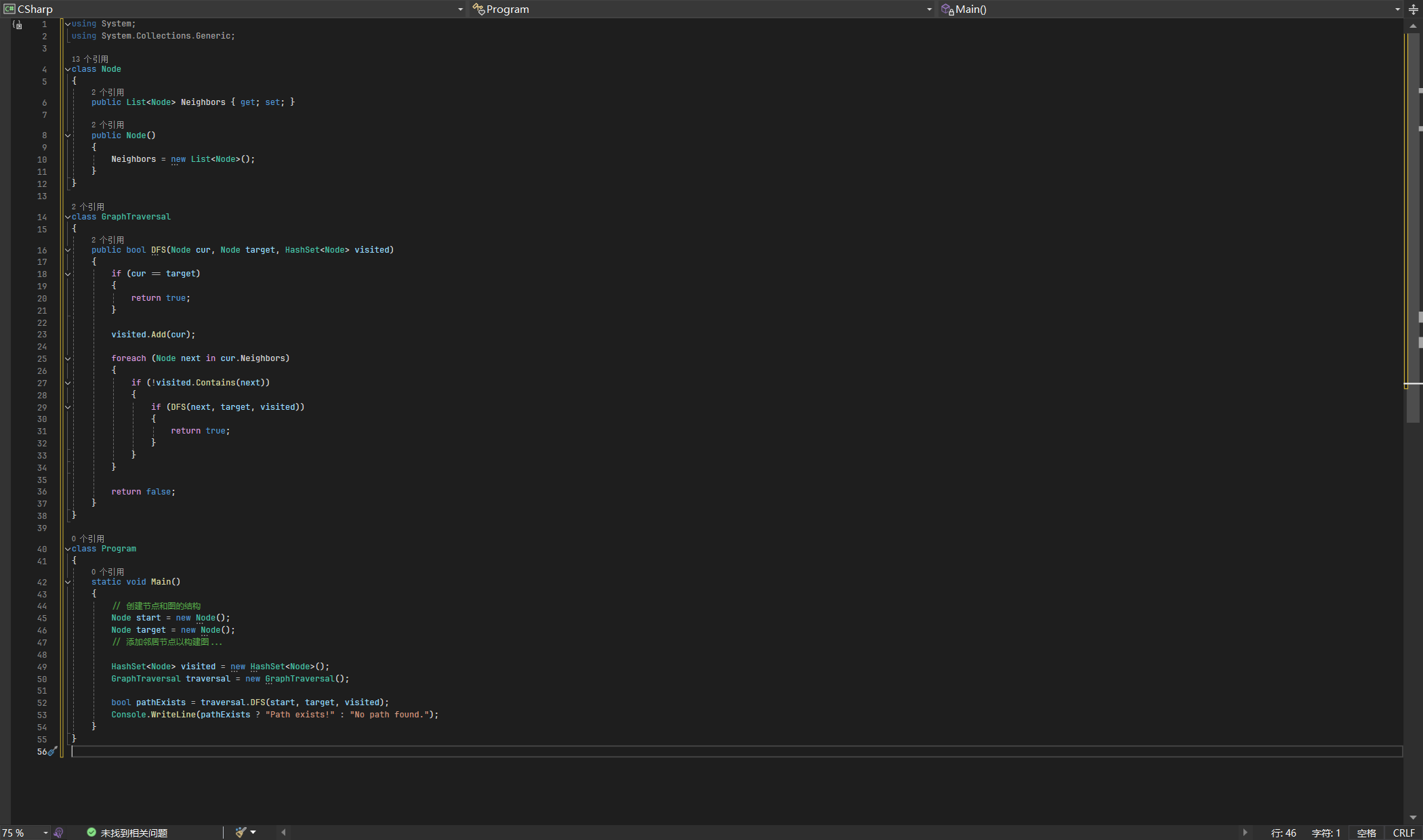Click line number 42 in the margin
The image size is (1423, 840).
point(42,583)
